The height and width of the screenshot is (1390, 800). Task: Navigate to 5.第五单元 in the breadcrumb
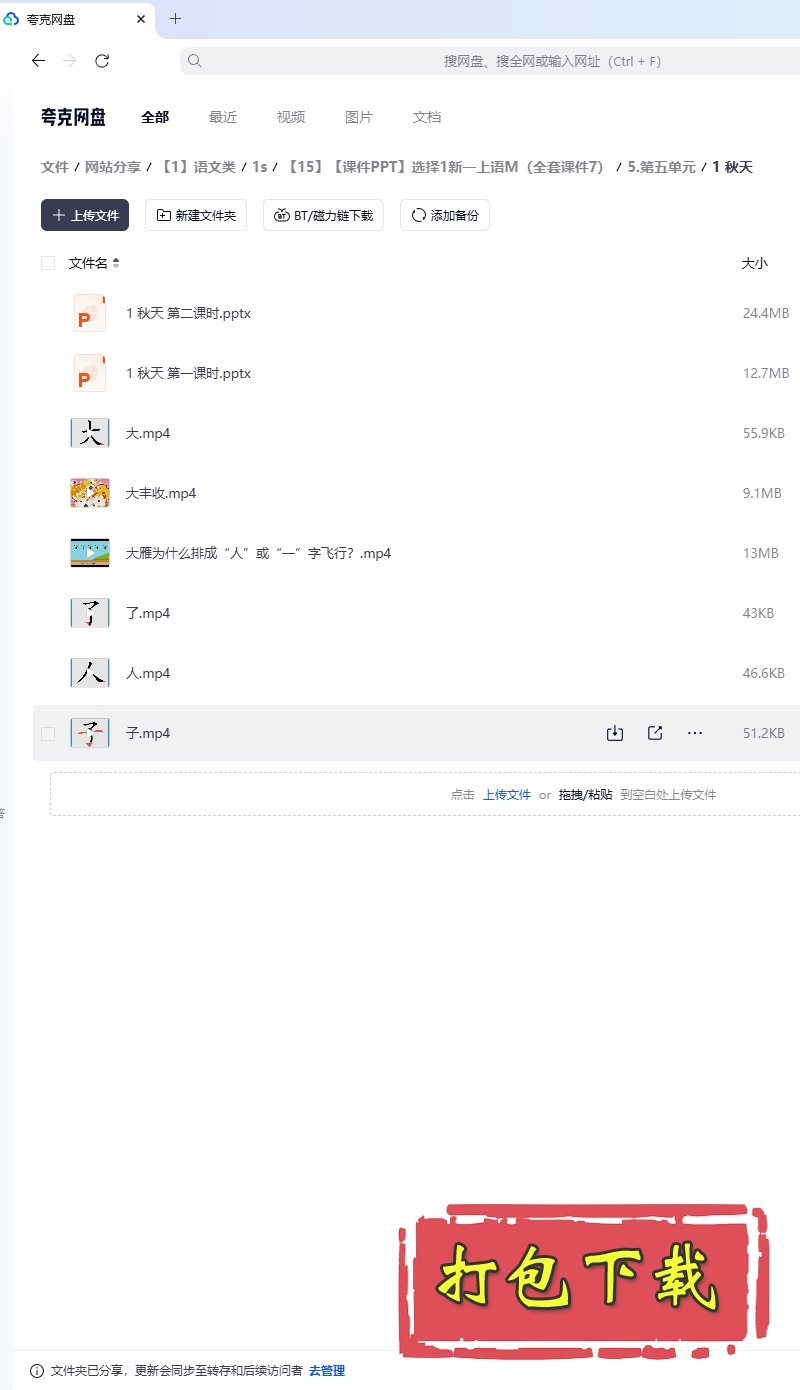[x=661, y=167]
